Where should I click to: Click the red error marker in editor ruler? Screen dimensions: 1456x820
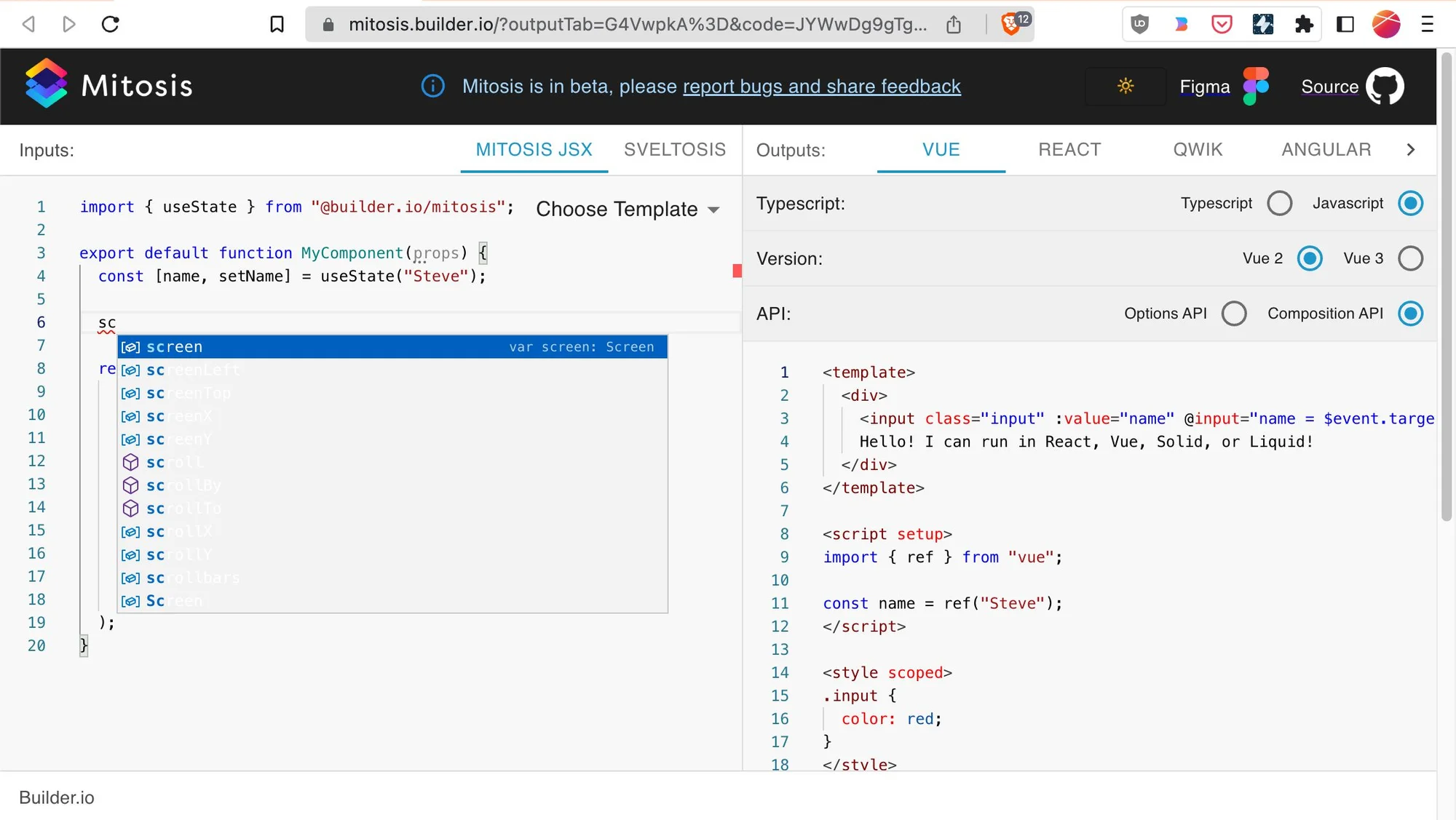(x=737, y=271)
